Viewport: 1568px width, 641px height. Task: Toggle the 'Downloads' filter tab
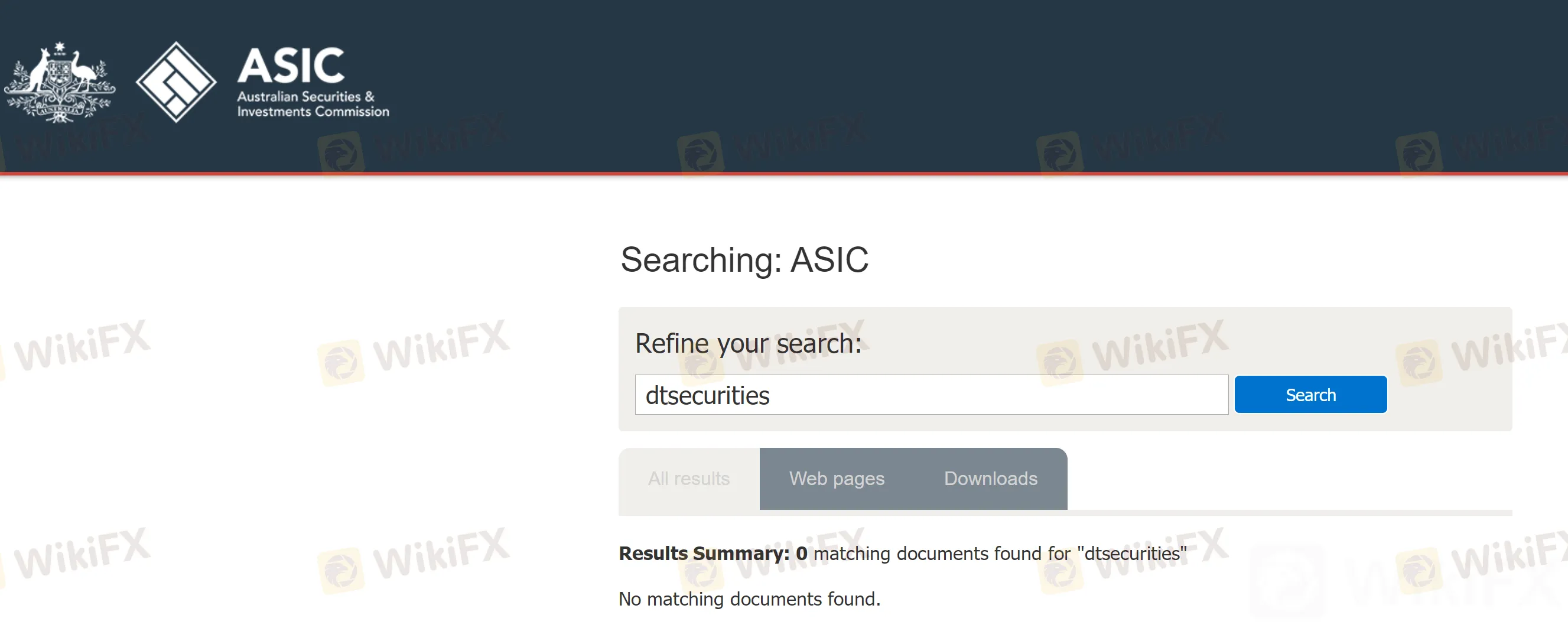click(988, 478)
